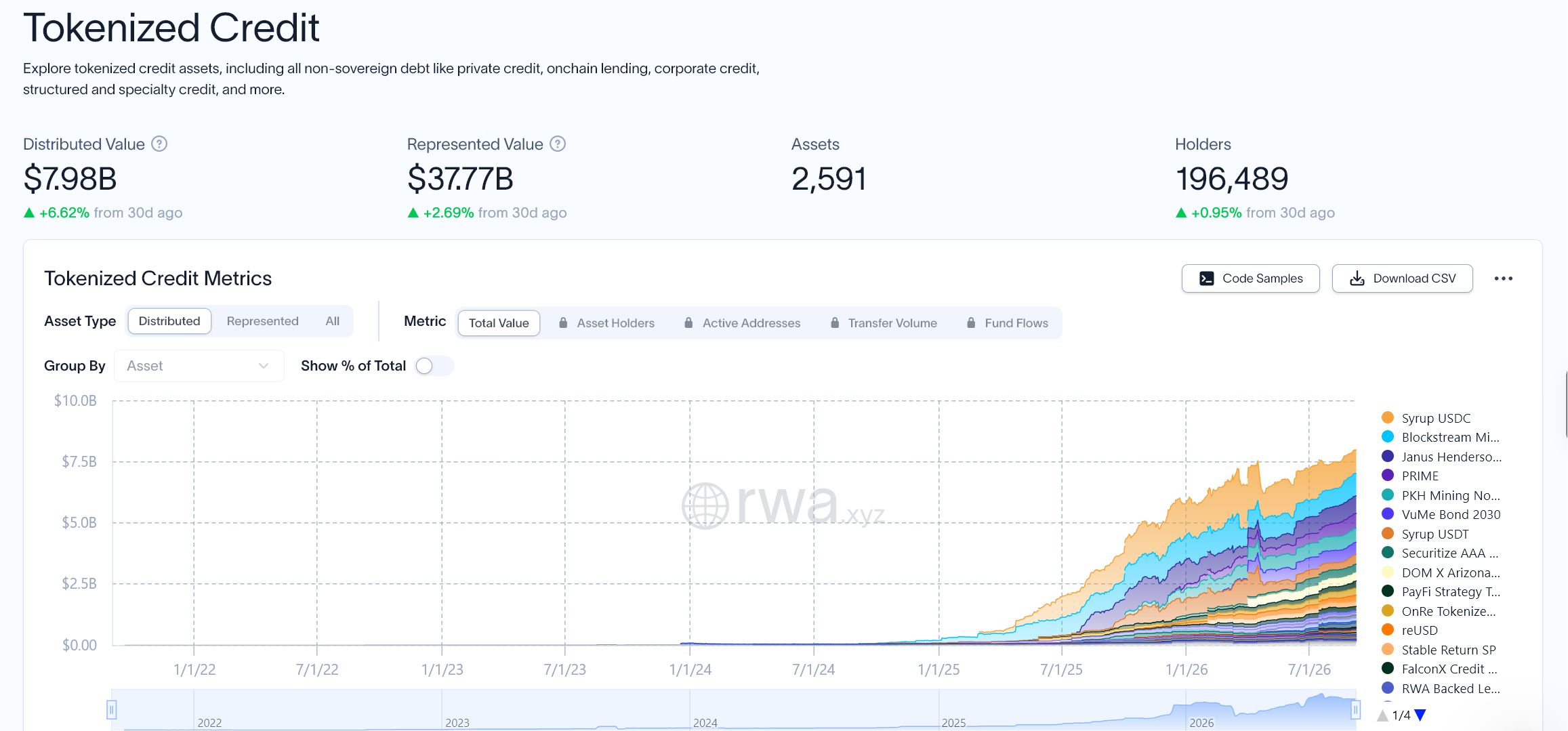Click the $7.5B y-axis label
This screenshot has width=1568, height=731.
point(79,461)
